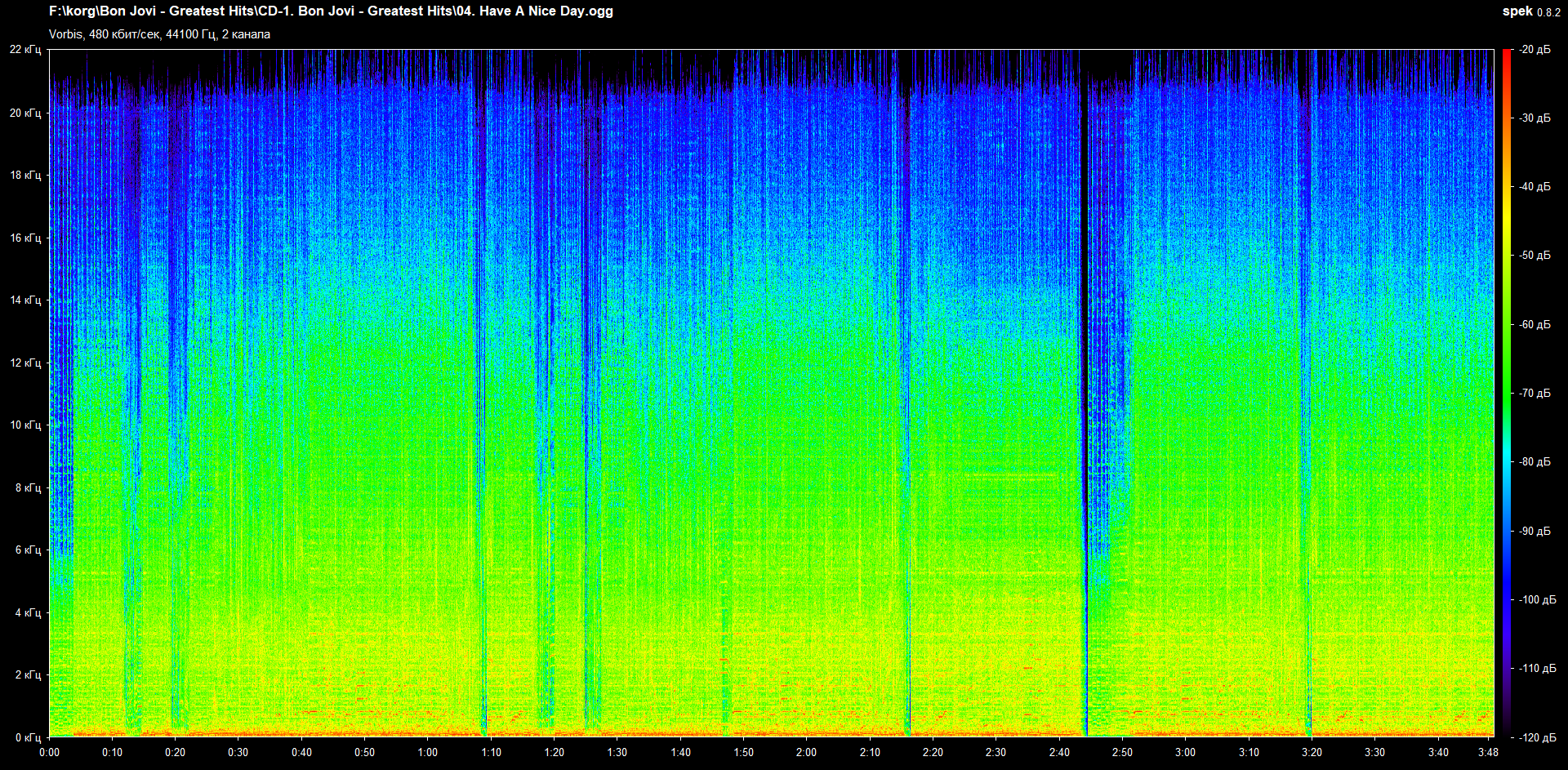Click the -70 дБ level scale label
The image size is (1568, 770).
tap(1535, 393)
